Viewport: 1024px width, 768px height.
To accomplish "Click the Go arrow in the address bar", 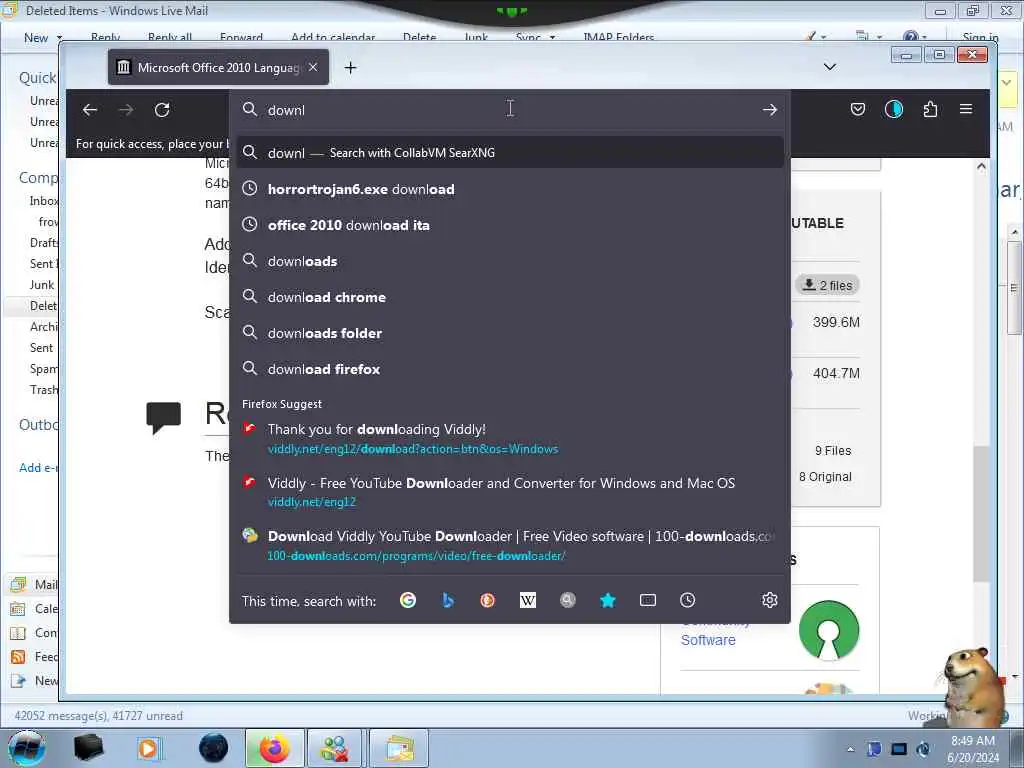I will [x=769, y=110].
